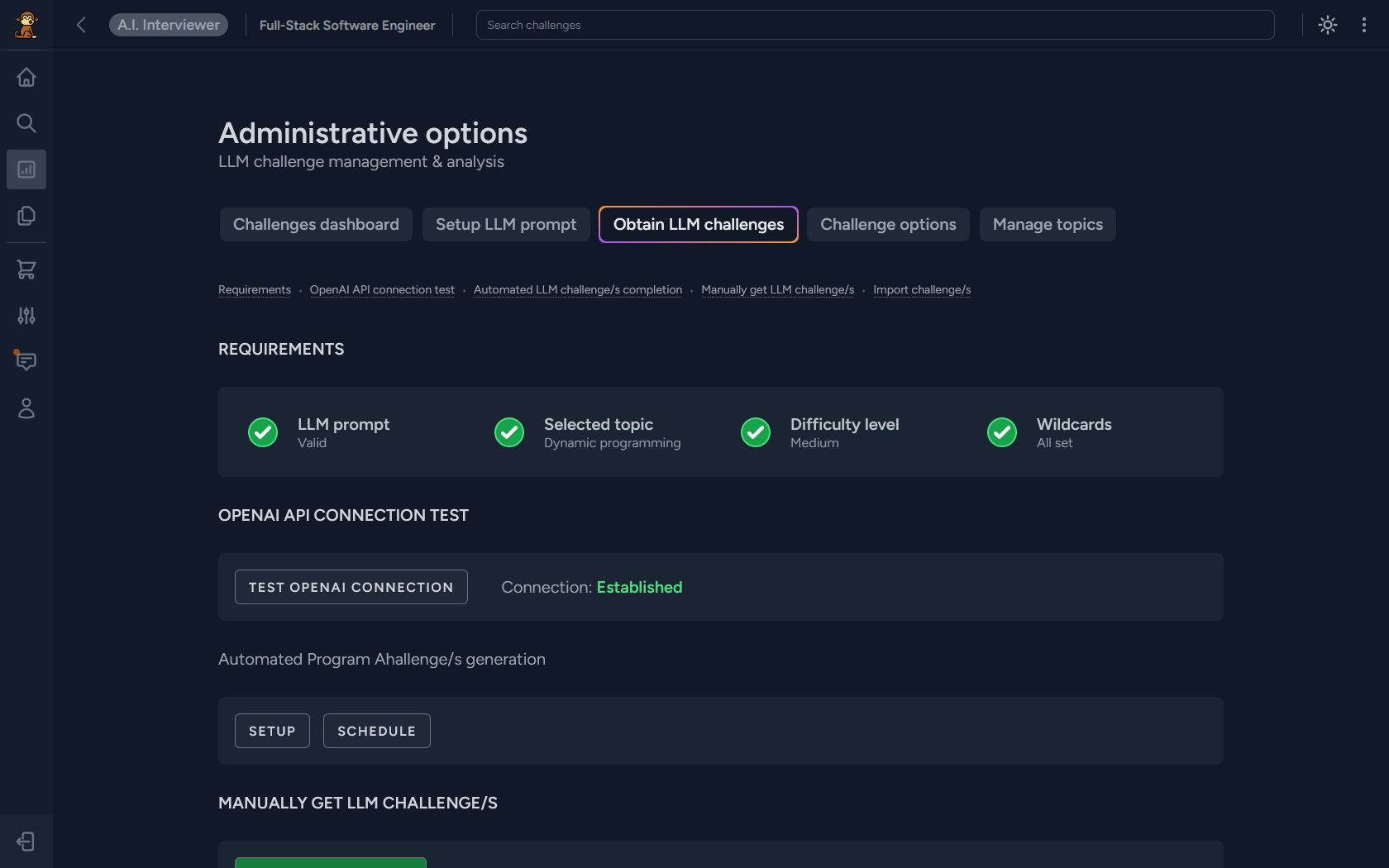This screenshot has height=868, width=1389.
Task: Click the Administrative options heading
Action: [373, 133]
